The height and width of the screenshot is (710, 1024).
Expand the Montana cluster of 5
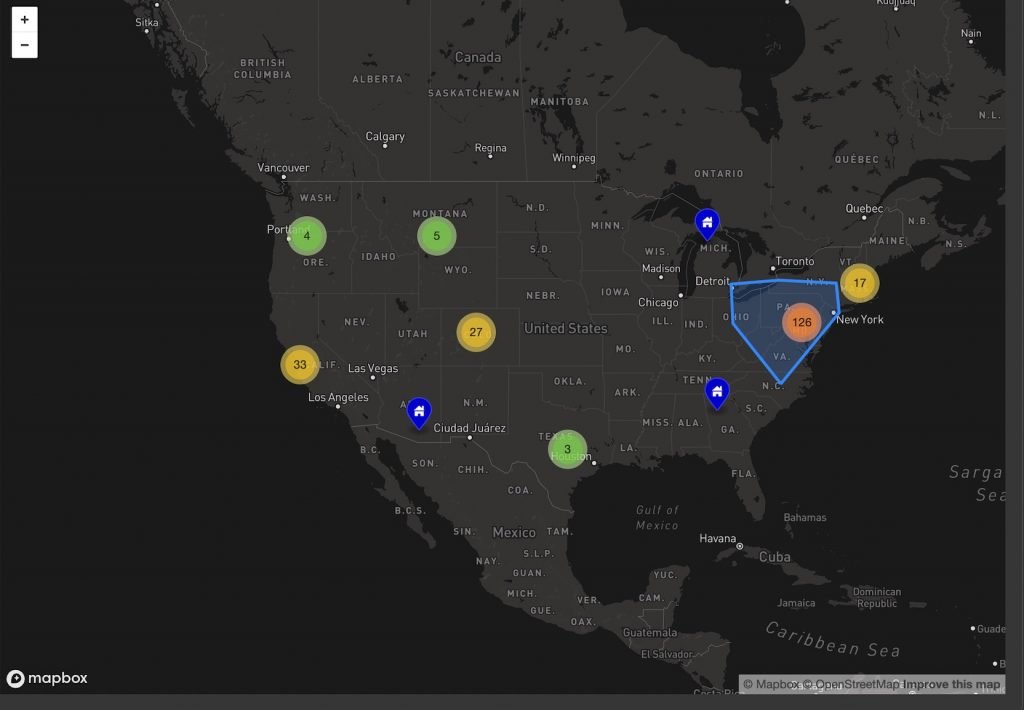436,236
